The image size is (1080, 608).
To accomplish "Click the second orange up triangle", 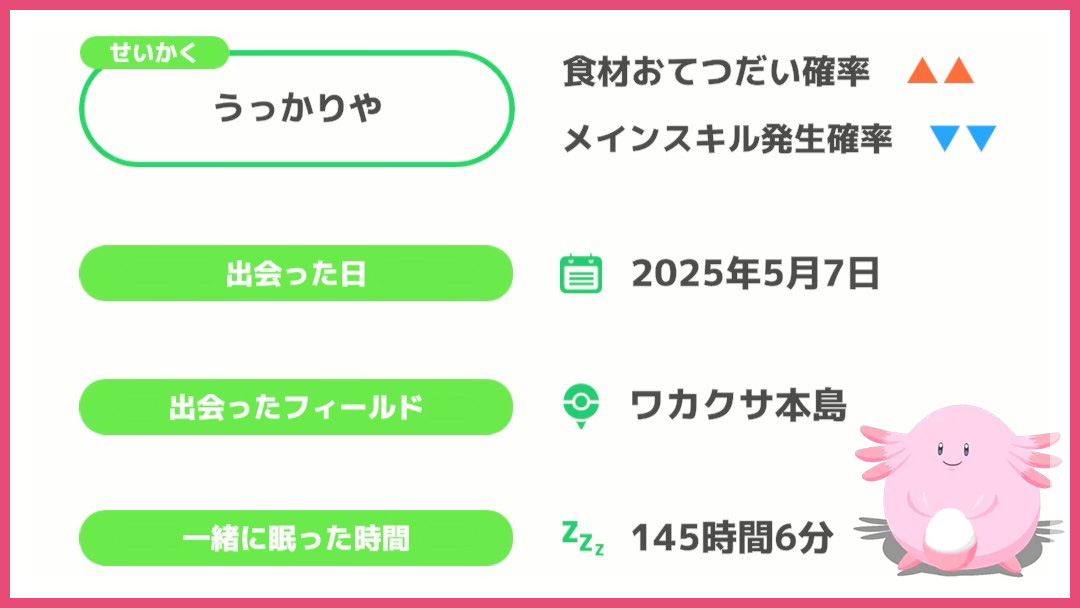I will coord(959,70).
